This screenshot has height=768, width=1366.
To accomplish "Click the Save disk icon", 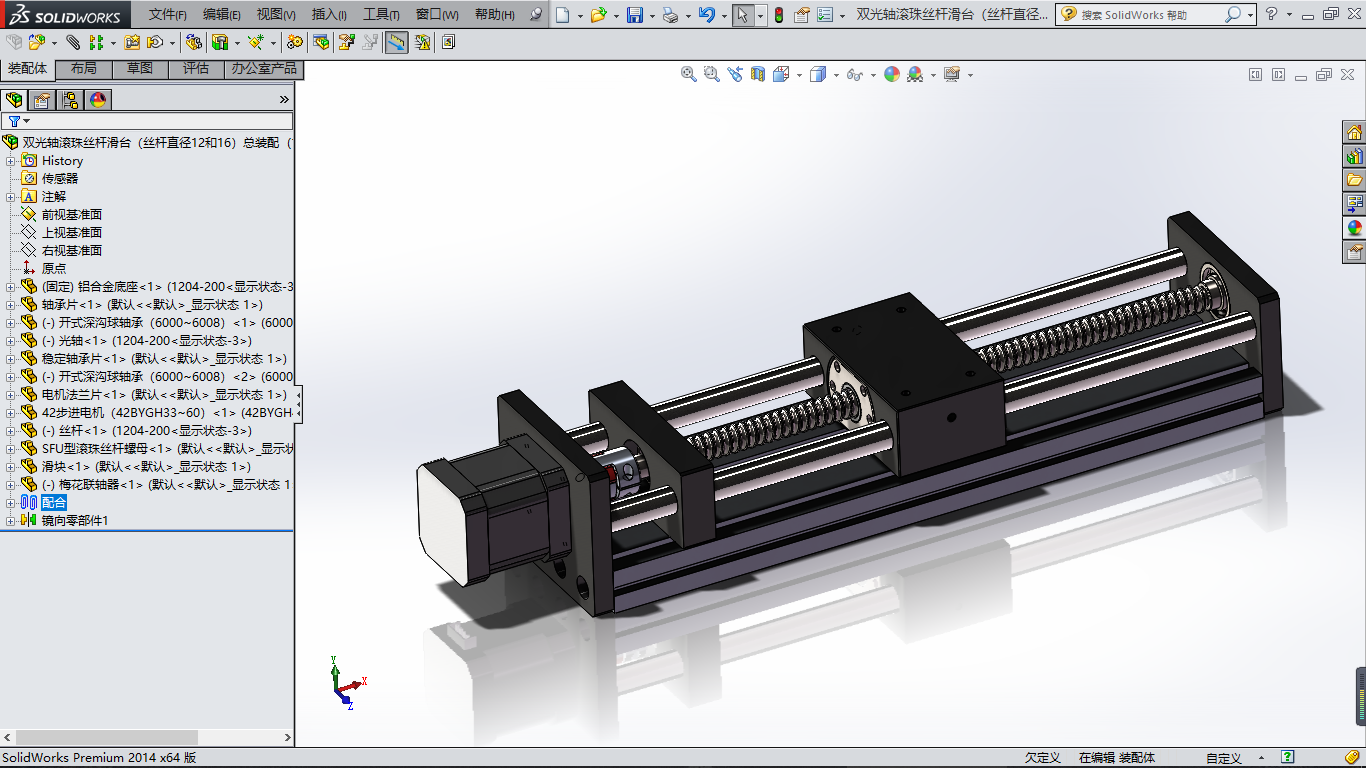I will click(634, 15).
